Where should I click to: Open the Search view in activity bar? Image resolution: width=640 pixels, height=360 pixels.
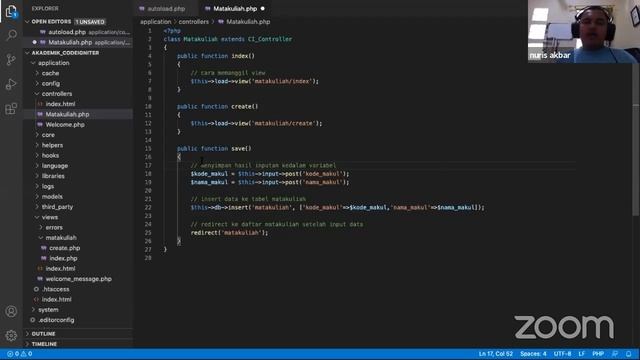coord(11,35)
